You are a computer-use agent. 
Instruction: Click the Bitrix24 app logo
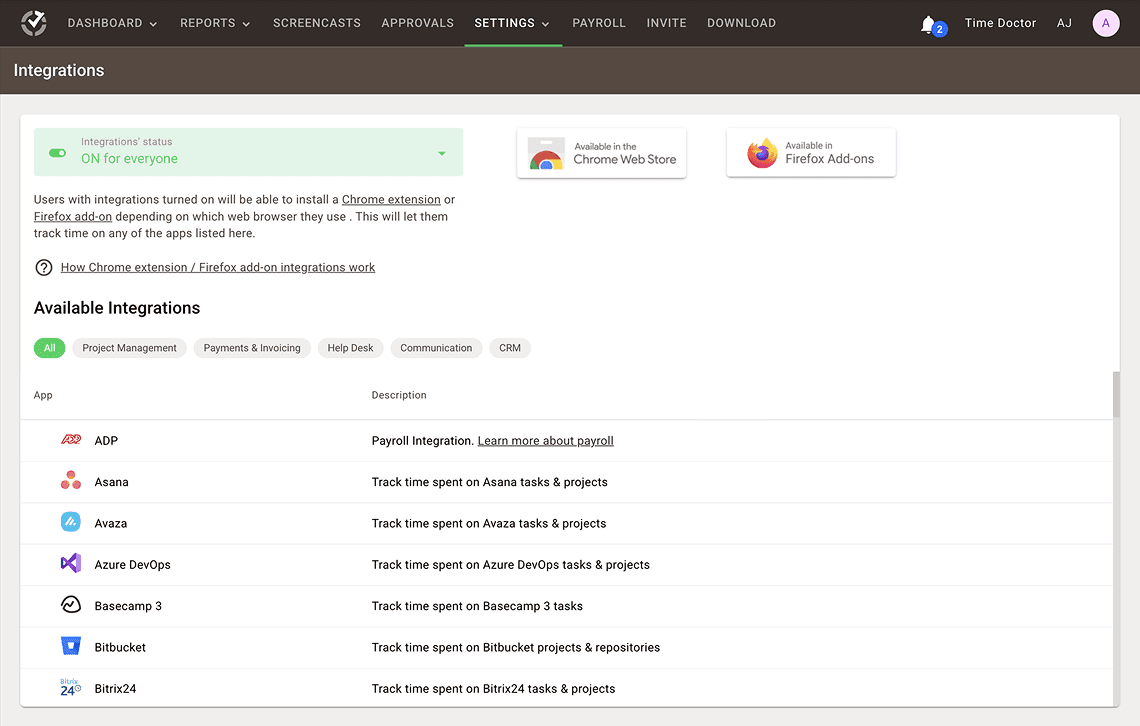tap(71, 687)
